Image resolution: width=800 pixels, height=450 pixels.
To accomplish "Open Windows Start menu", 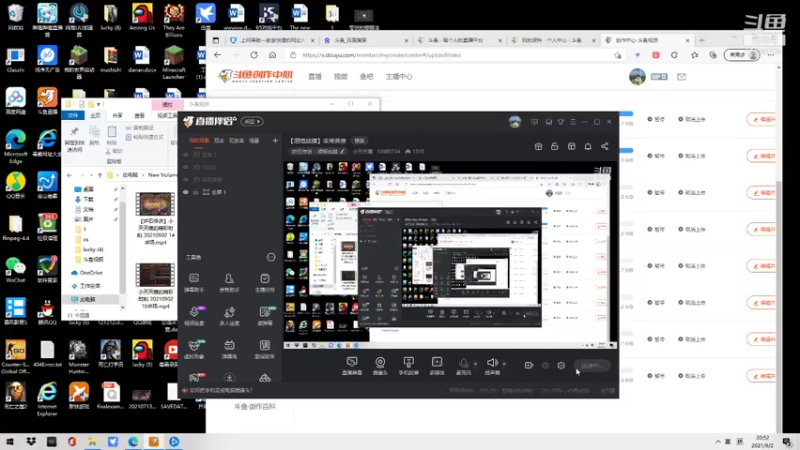I will [10, 442].
